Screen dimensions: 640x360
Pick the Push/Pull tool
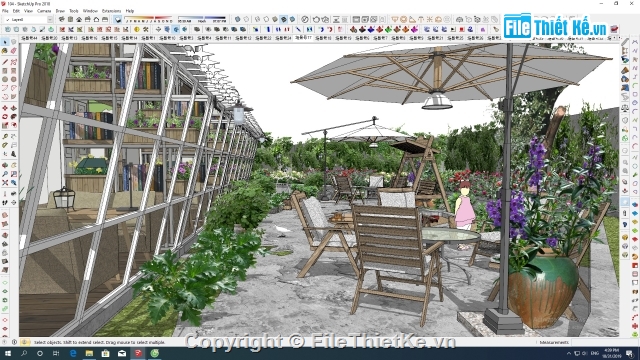pyautogui.click(x=13, y=108)
